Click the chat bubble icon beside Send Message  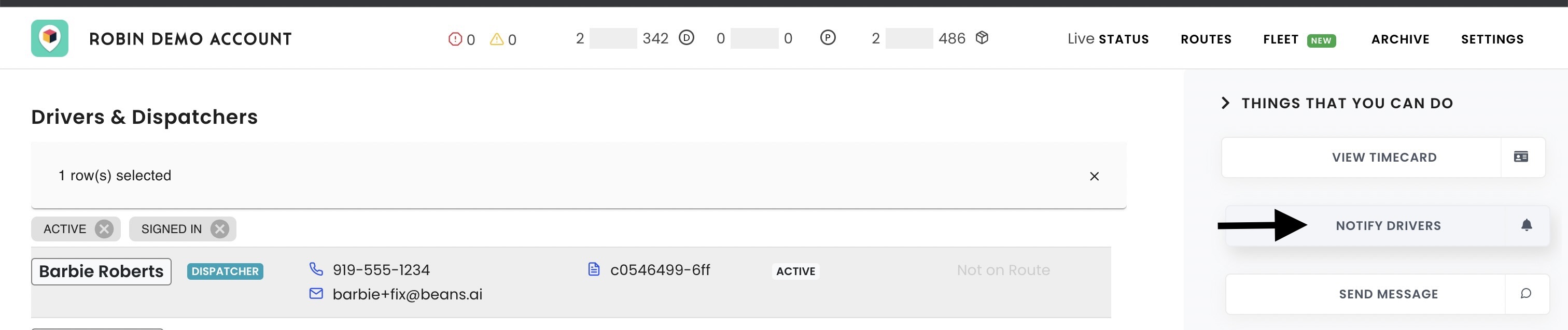point(1526,294)
